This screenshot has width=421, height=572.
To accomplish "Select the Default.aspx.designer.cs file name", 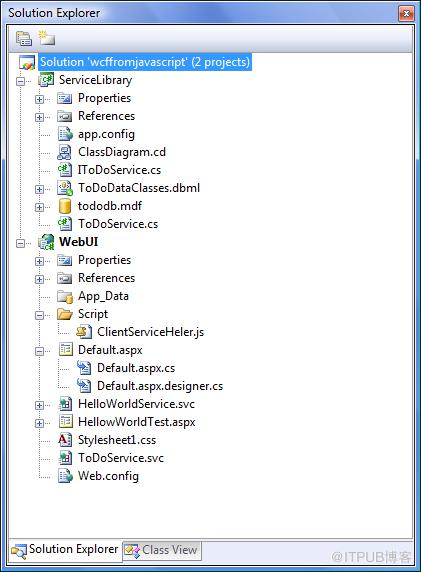I will pos(160,386).
